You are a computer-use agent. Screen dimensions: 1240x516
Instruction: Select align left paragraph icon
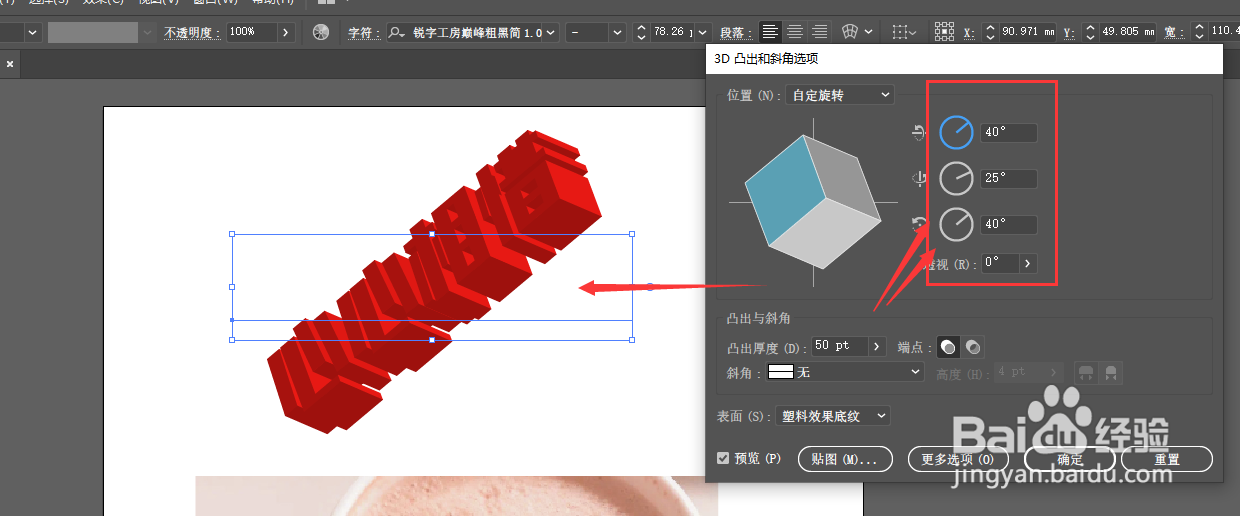(x=770, y=32)
